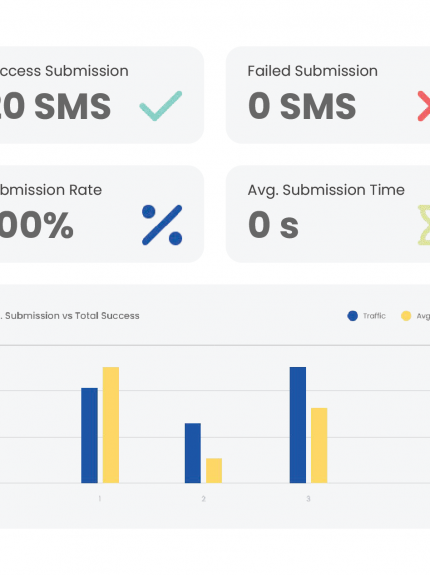Viewport: 430px width, 575px height.
Task: Click the x-axis label 2
Action: pos(203,499)
